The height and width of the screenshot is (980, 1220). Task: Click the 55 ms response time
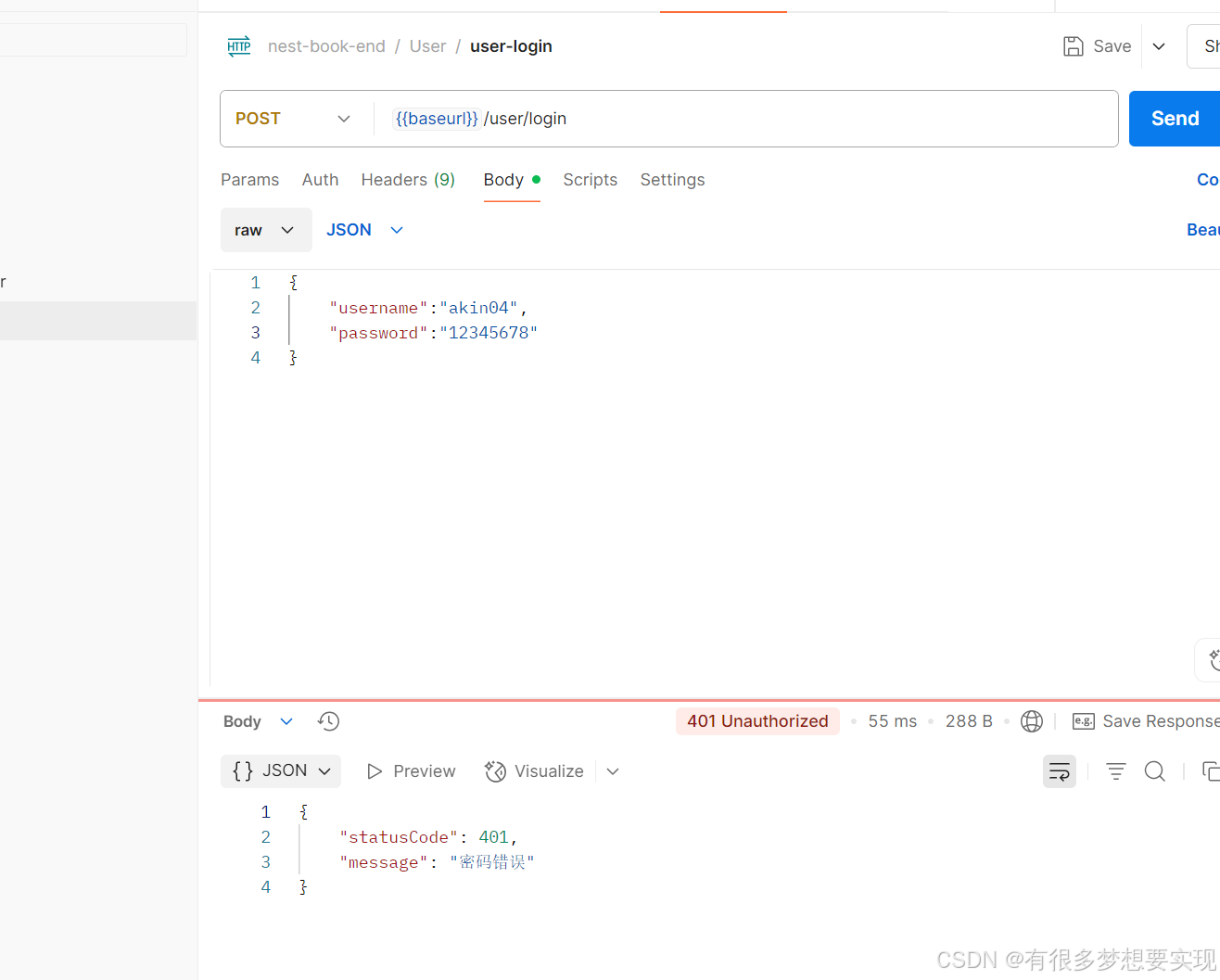(x=892, y=721)
